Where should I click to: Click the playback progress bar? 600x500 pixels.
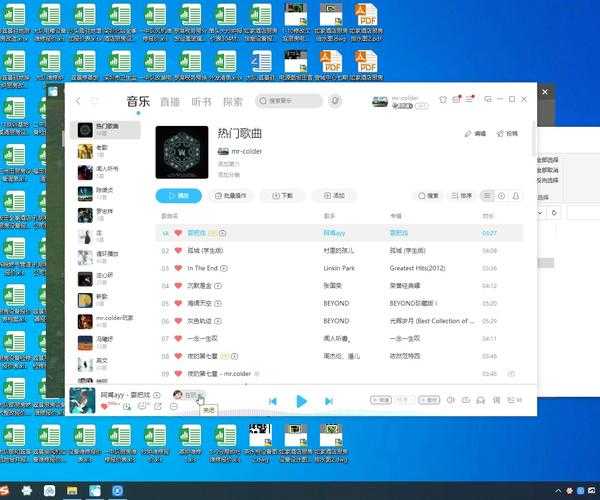tap(301, 386)
